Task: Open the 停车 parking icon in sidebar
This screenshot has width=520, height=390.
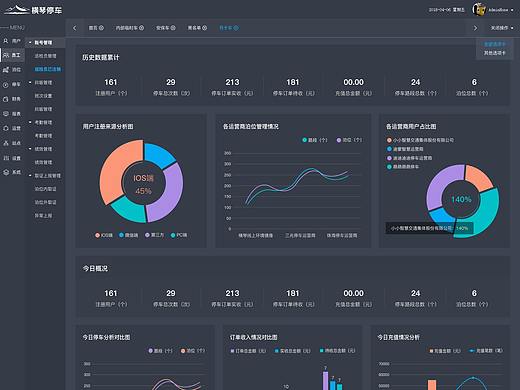Action: point(6,85)
